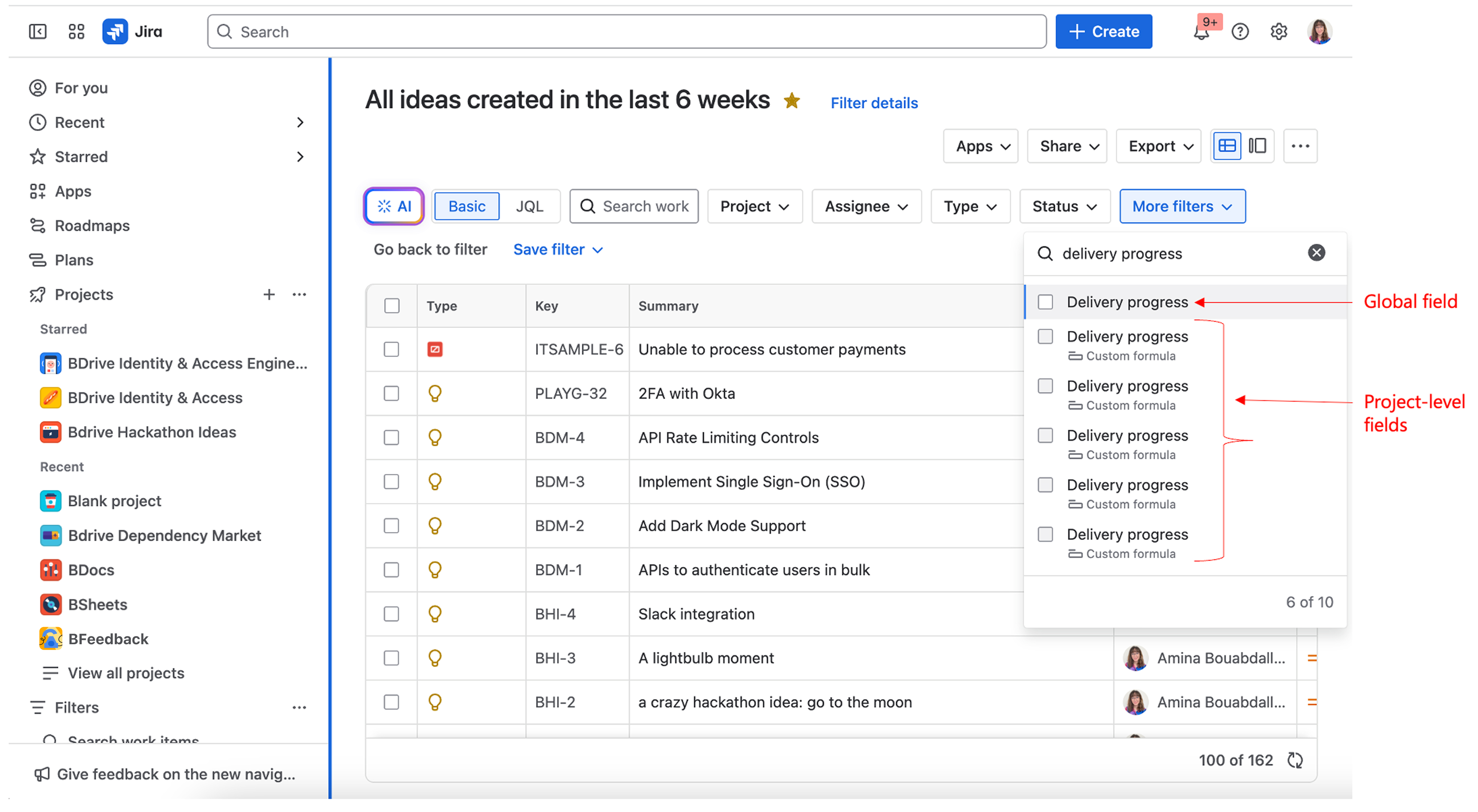
Task: Open the Project filter dropdown
Action: pos(755,206)
